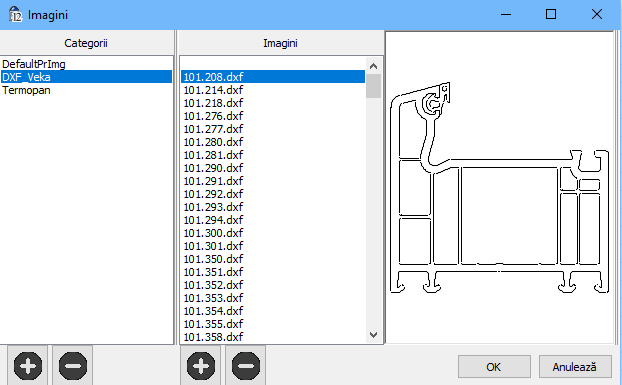Remove selected category with minus icon
This screenshot has width=622, height=385.
(x=73, y=365)
